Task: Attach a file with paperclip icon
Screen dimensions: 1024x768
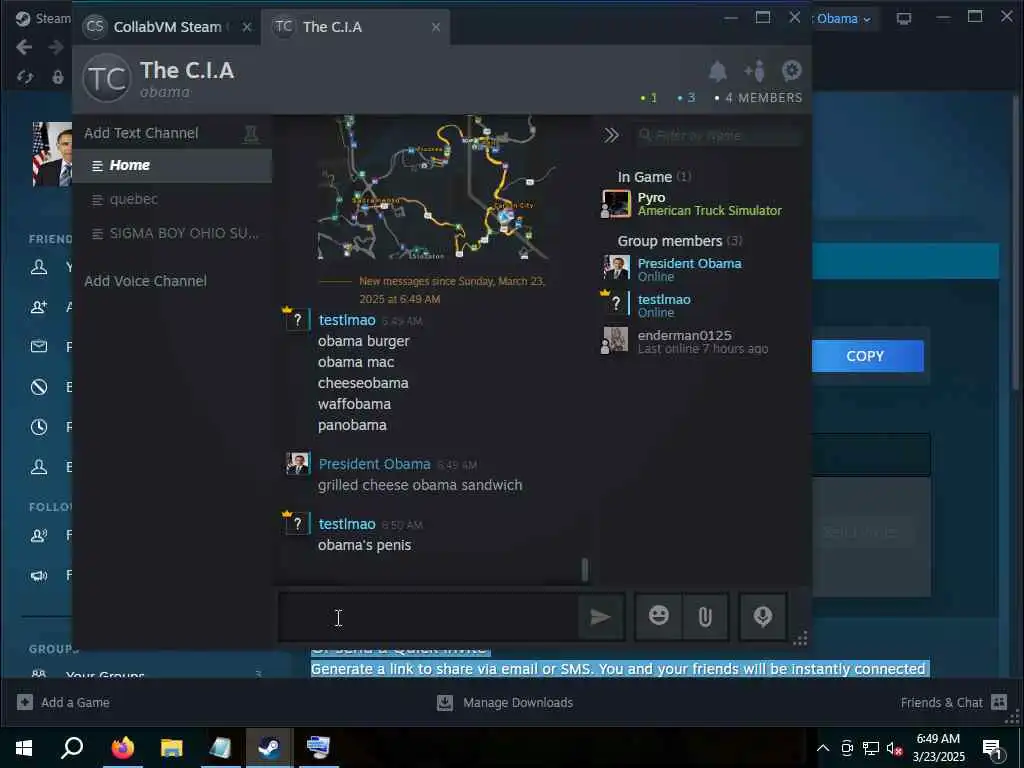Action: pos(705,616)
